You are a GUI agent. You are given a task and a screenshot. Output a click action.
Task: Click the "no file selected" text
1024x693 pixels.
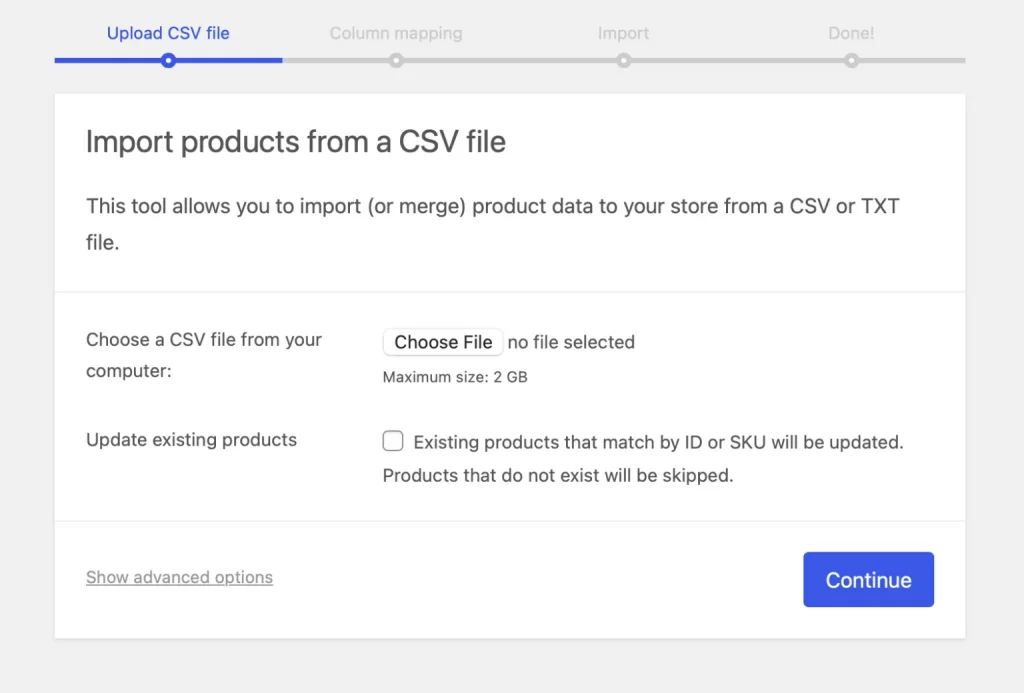pos(571,342)
